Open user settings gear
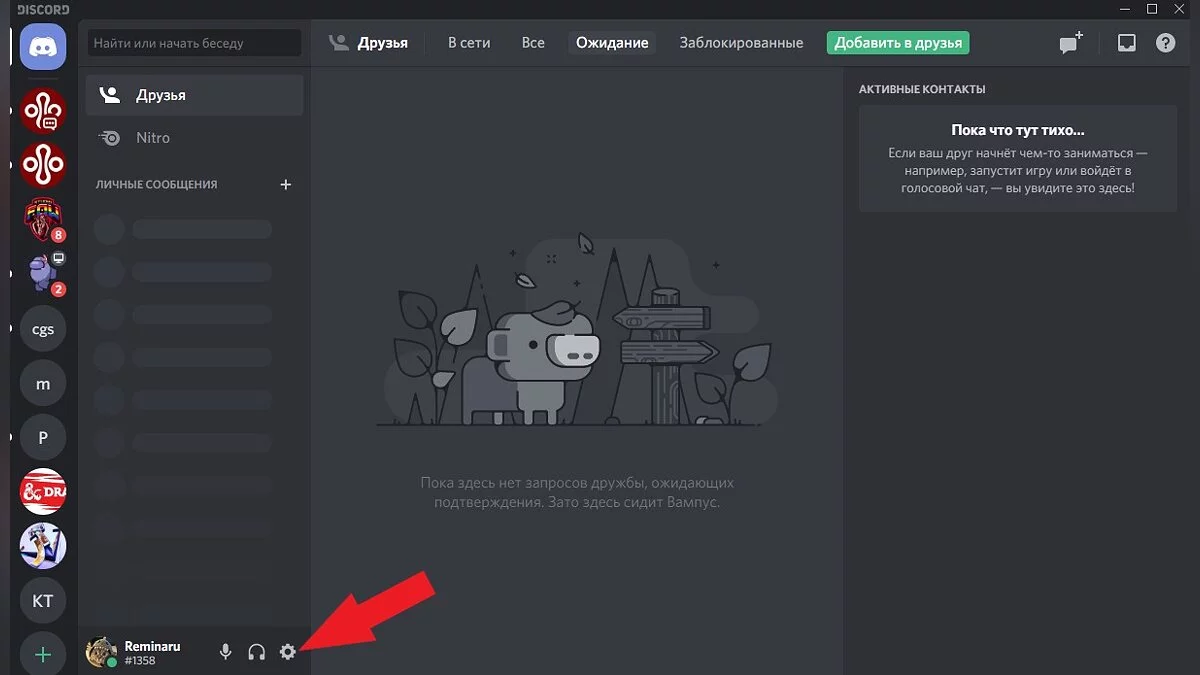 point(288,652)
